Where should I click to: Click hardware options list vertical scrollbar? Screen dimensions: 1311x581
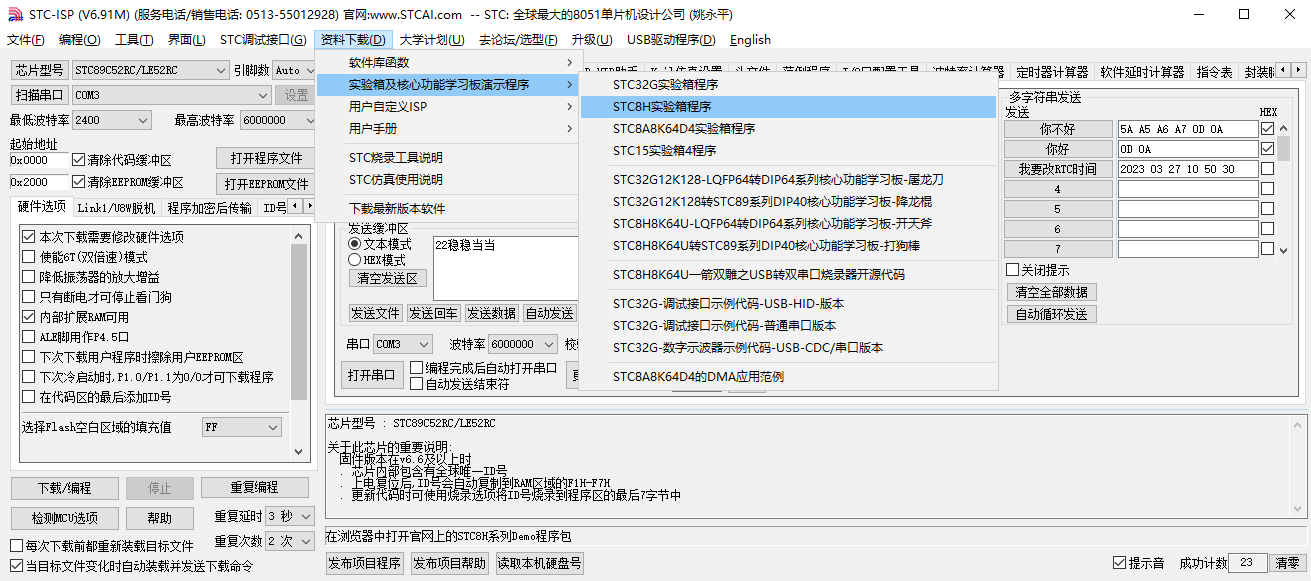(299, 344)
